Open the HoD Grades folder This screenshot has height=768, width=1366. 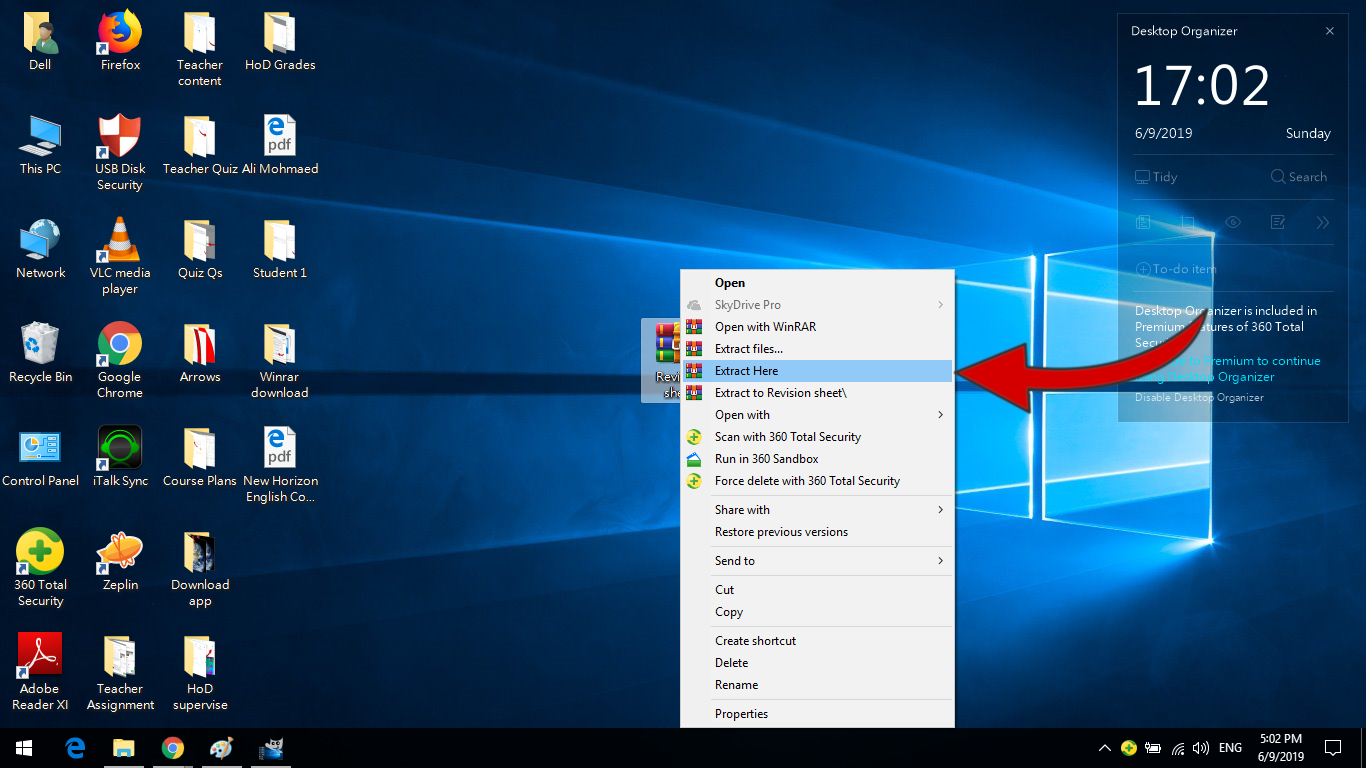tap(280, 42)
